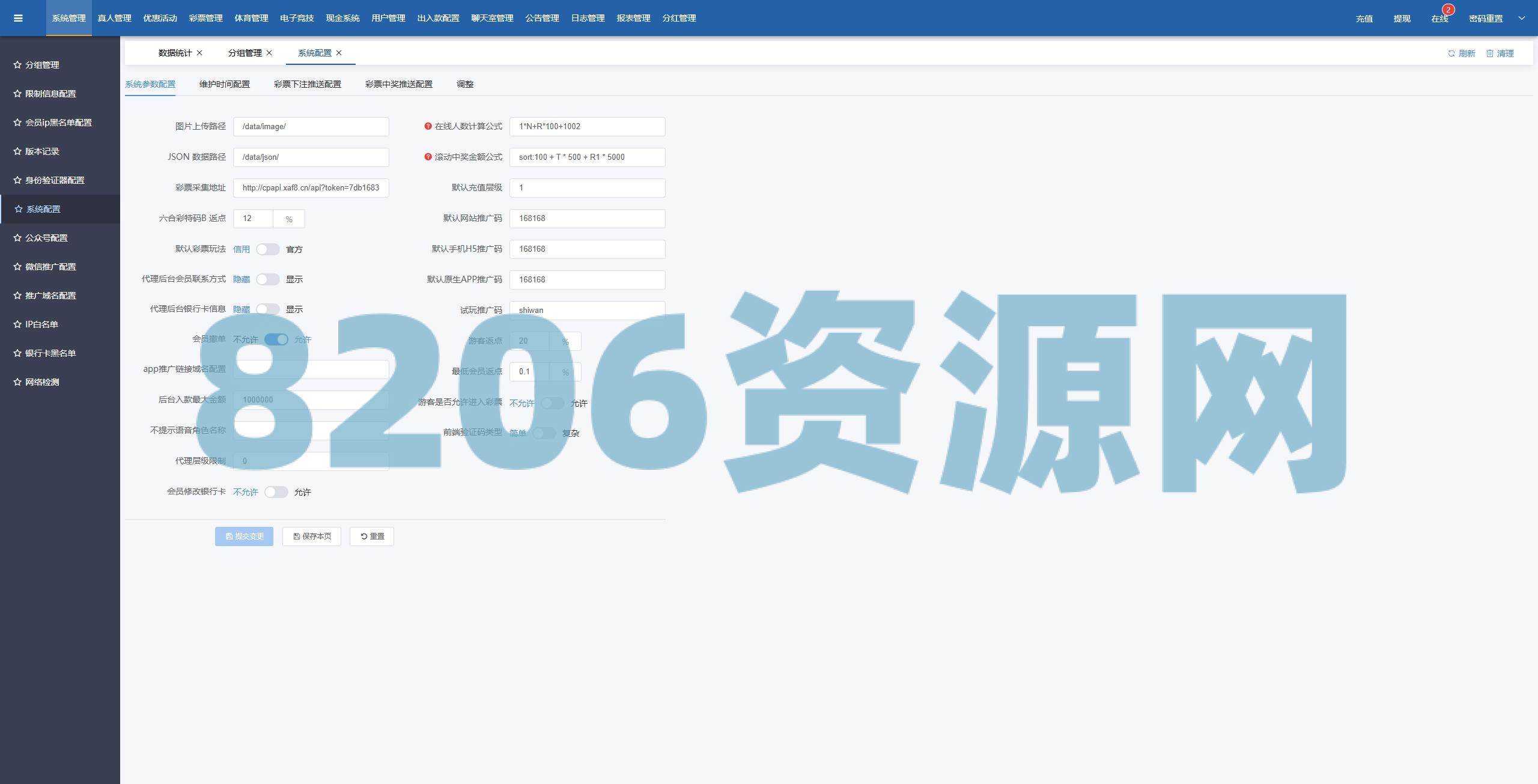This screenshot has height=784, width=1538.
Task: Open 系统配置 in the sidebar
Action: [60, 209]
